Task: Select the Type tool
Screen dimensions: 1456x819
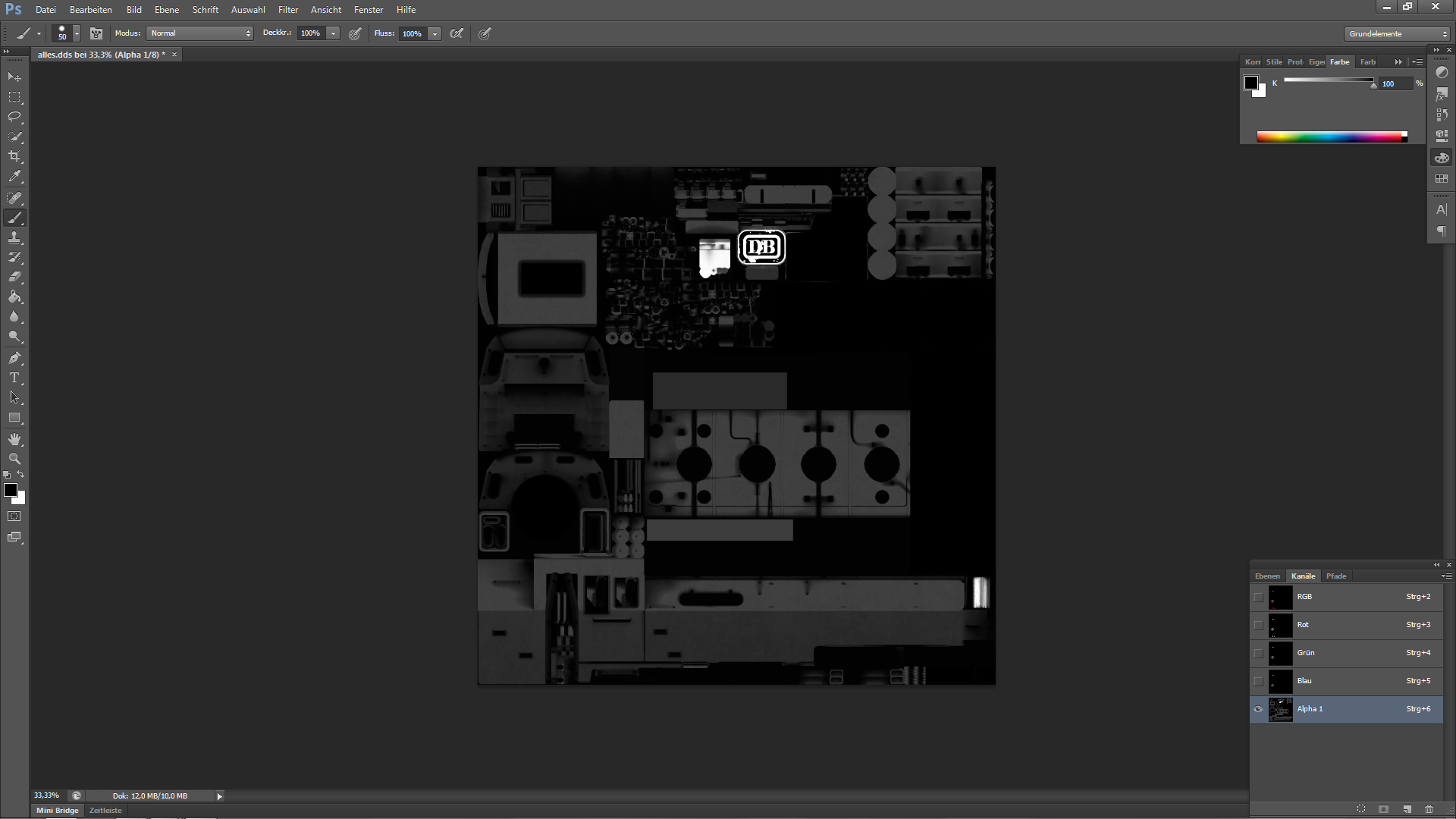Action: coord(14,378)
